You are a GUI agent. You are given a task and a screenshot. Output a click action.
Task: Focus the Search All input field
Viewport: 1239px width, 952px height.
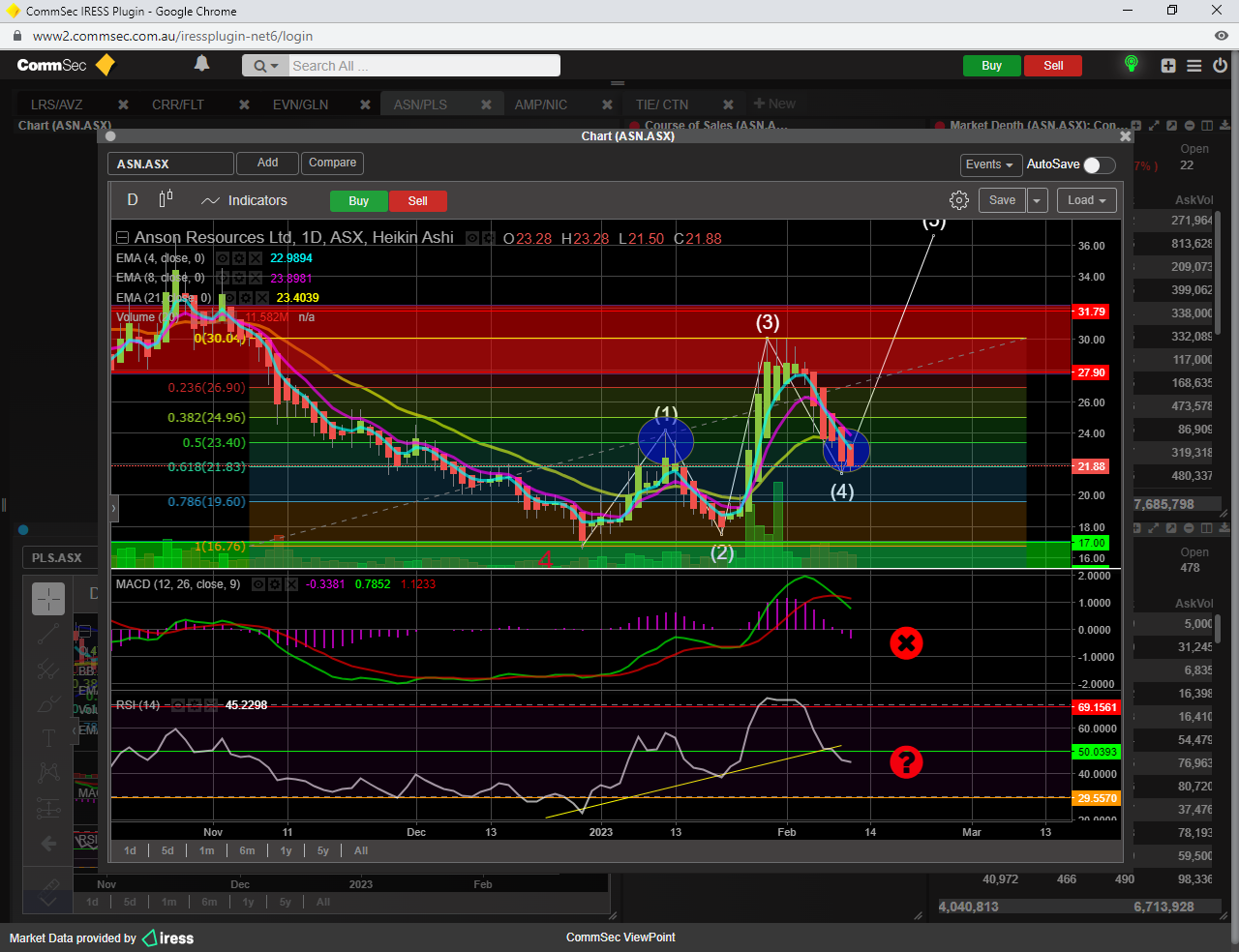coord(424,66)
